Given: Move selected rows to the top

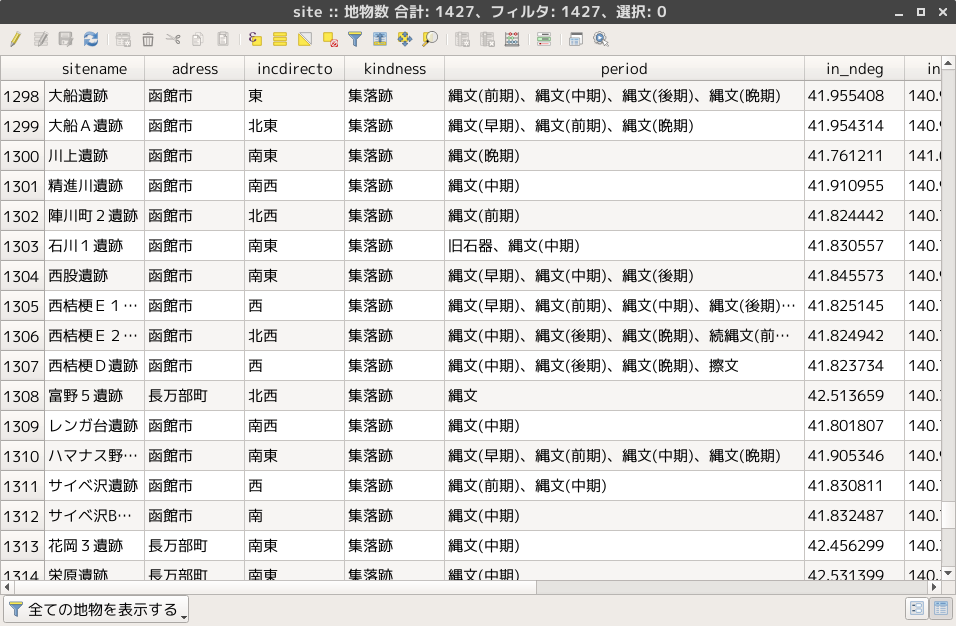Looking at the screenshot, I should pyautogui.click(x=380, y=40).
